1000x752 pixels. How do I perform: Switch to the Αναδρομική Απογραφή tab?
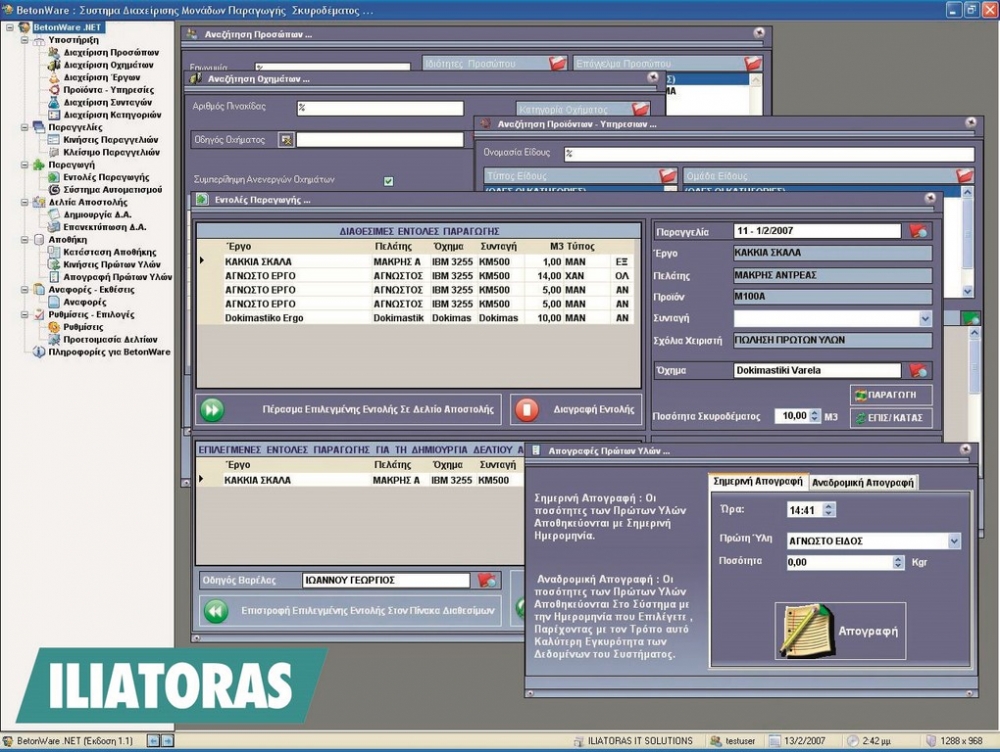pos(863,483)
